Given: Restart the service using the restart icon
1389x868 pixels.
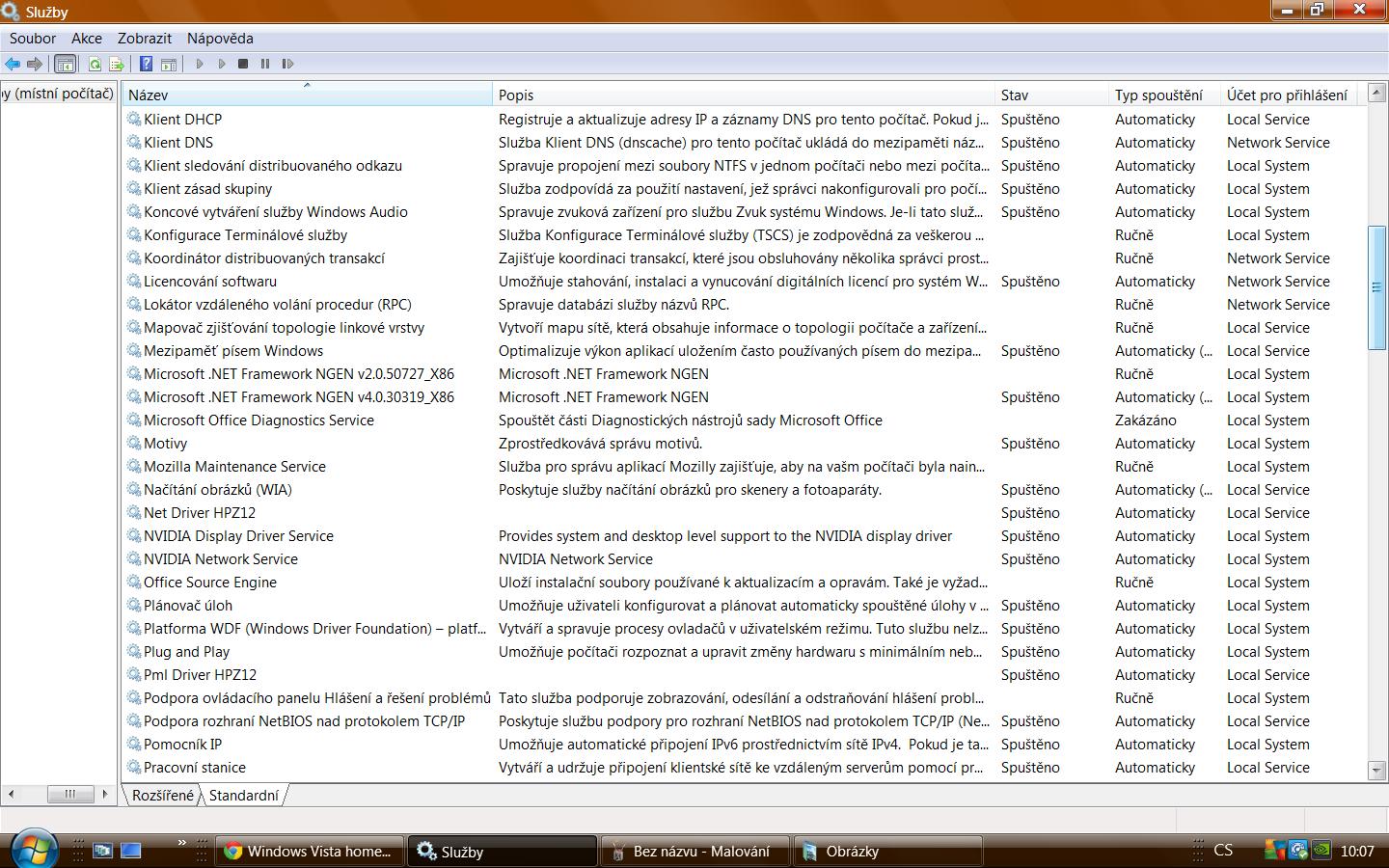Looking at the screenshot, I should tap(287, 64).
